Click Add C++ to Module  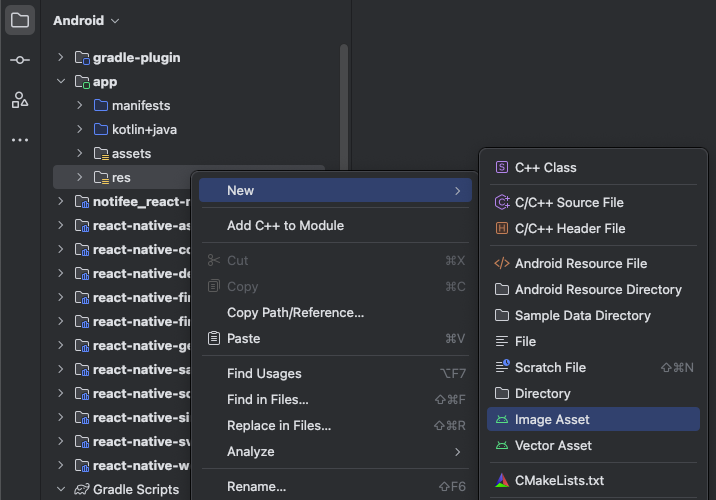pos(285,226)
